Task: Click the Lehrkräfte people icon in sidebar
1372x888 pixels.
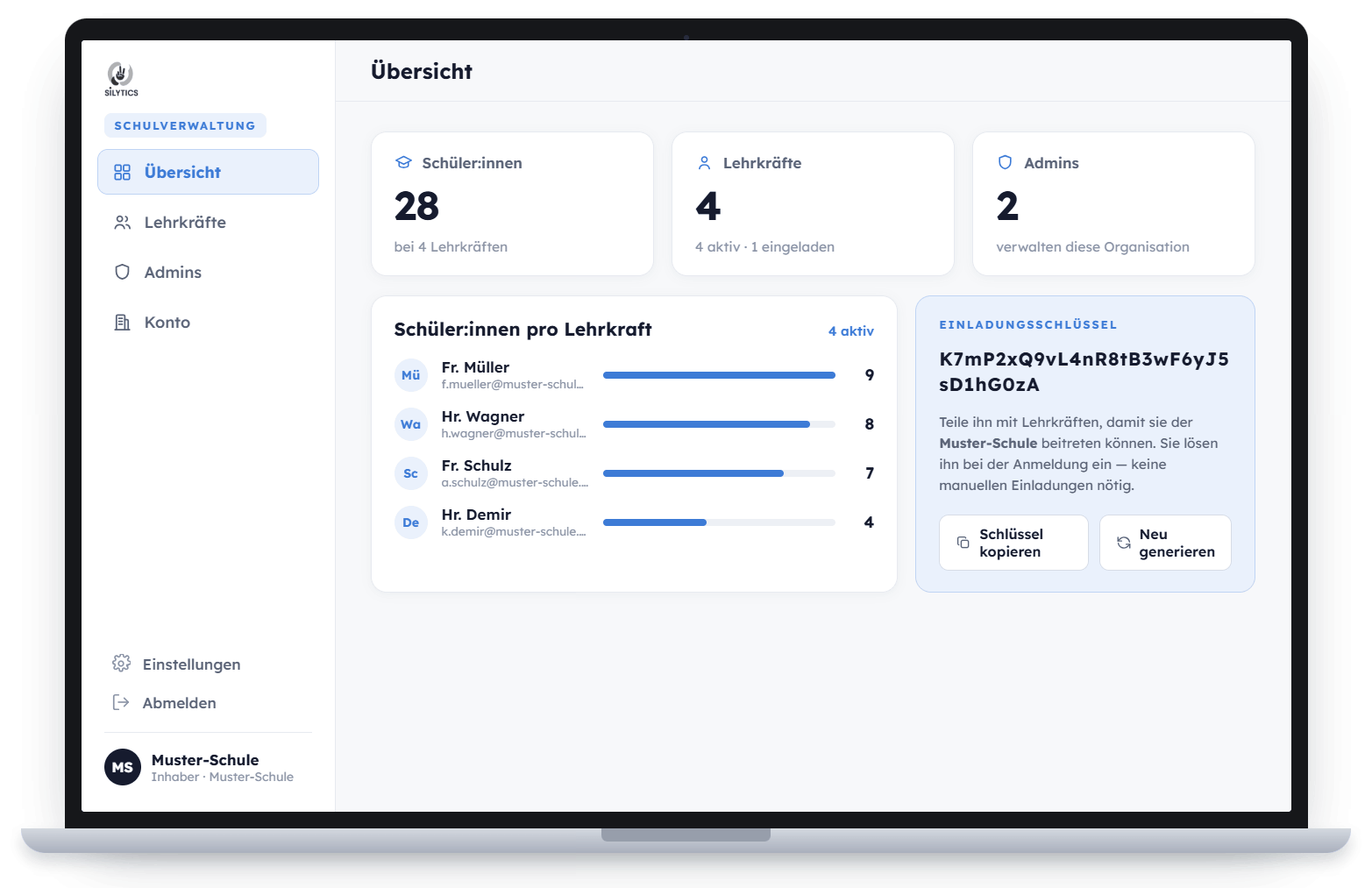Action: (123, 223)
